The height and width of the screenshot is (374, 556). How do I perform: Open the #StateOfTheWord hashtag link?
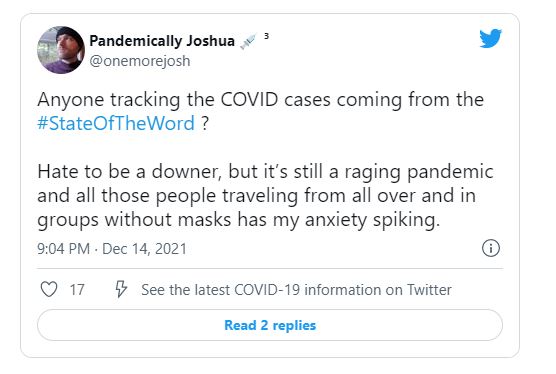pyautogui.click(x=116, y=123)
